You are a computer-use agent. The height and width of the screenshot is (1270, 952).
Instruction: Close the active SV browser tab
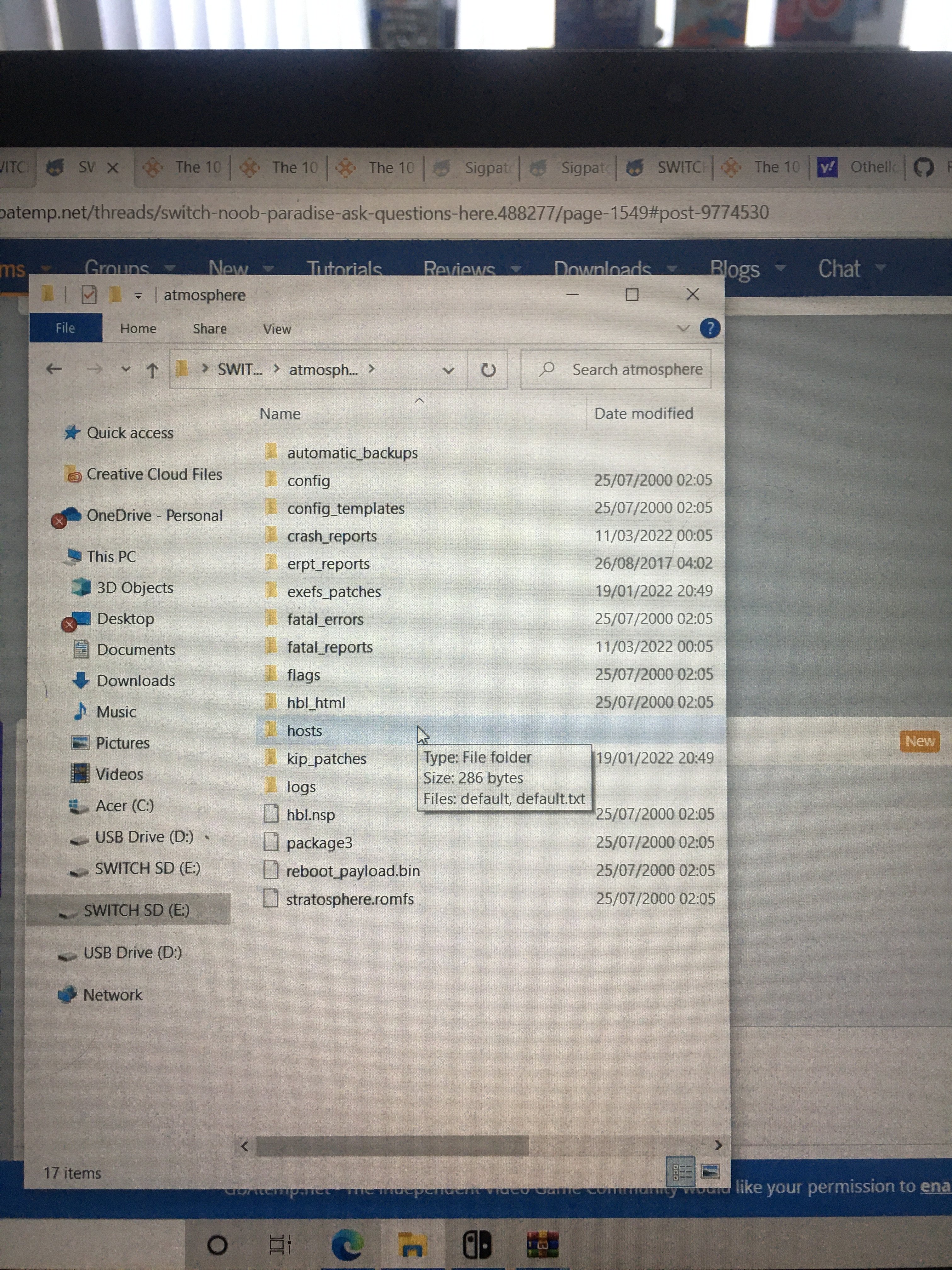point(113,168)
